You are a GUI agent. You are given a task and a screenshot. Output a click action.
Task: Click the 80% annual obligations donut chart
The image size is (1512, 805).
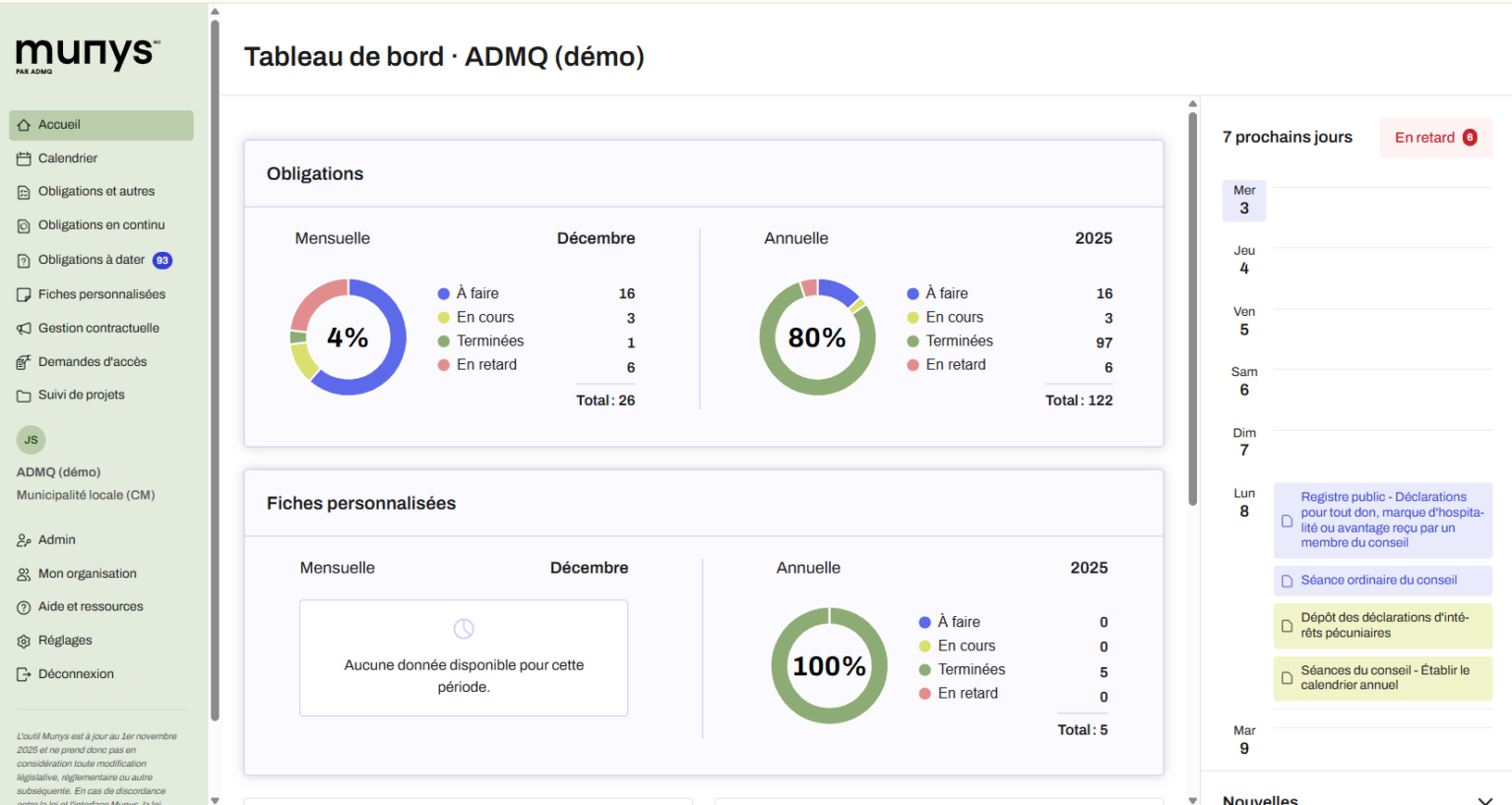point(817,338)
